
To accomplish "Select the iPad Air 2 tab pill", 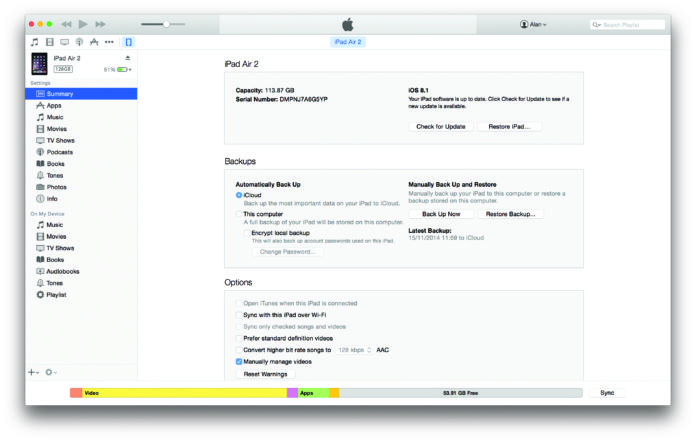I will coord(348,42).
